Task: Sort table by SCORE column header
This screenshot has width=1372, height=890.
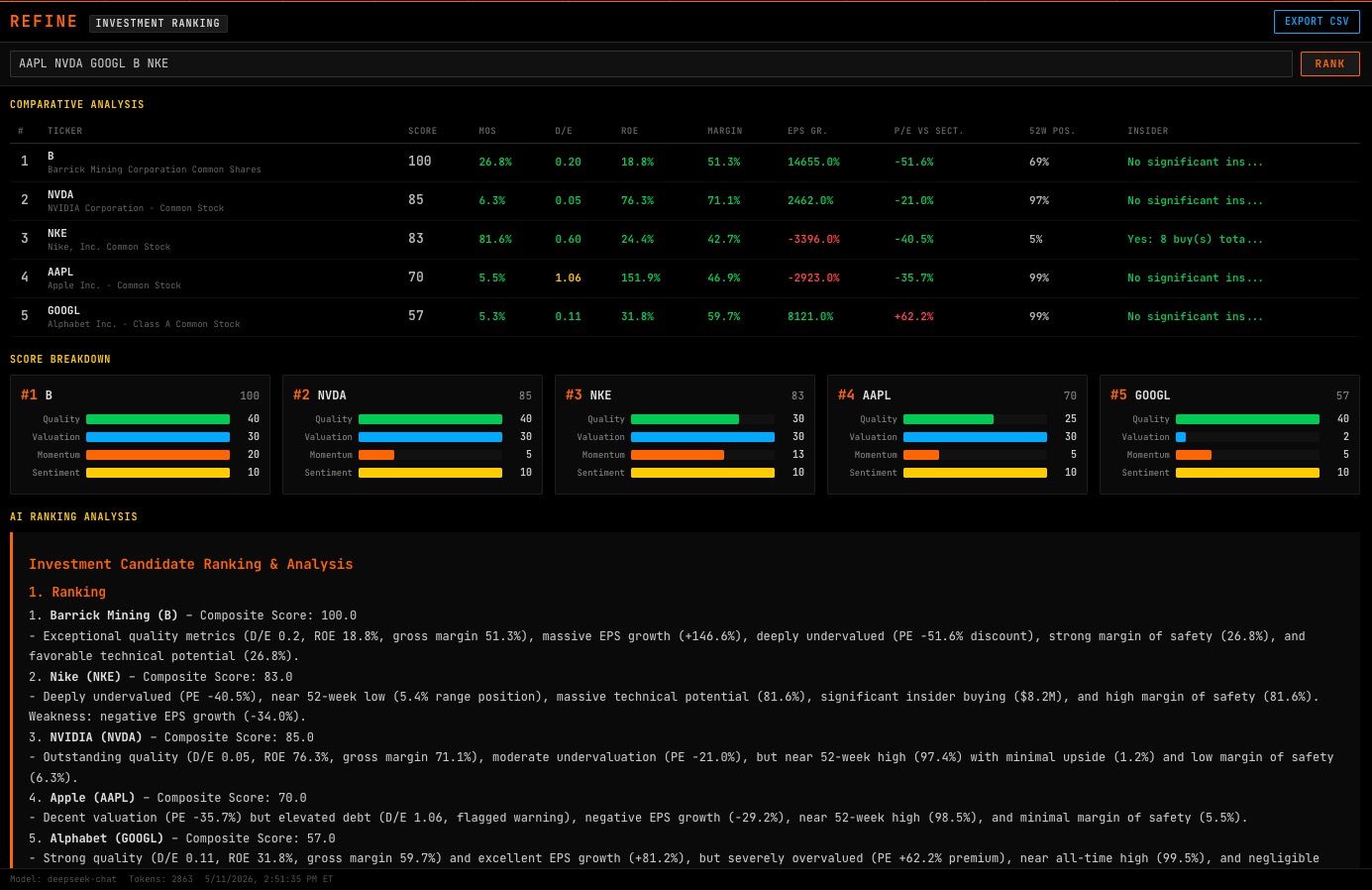Action: (422, 131)
